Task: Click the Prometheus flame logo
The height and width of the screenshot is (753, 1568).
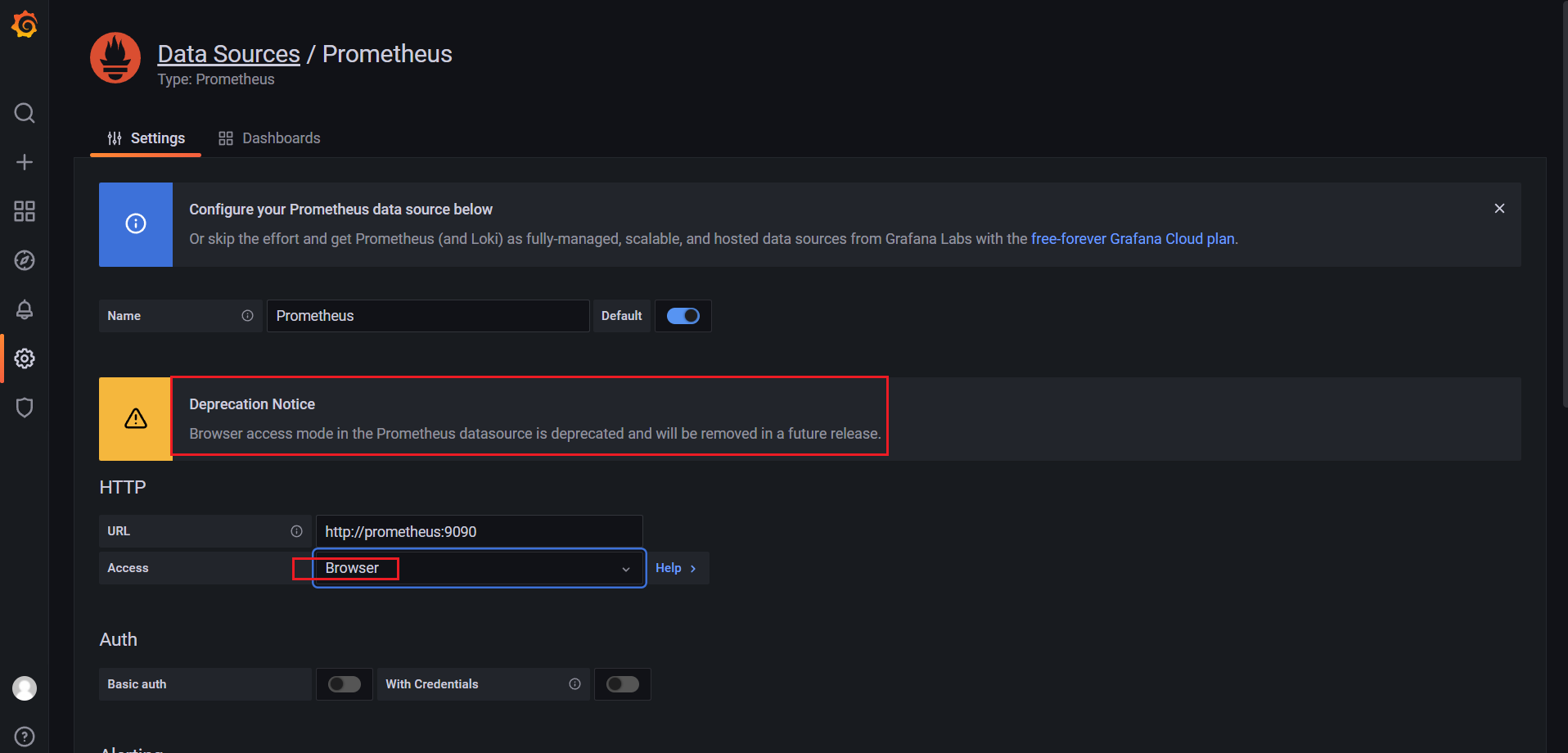Action: pyautogui.click(x=115, y=58)
